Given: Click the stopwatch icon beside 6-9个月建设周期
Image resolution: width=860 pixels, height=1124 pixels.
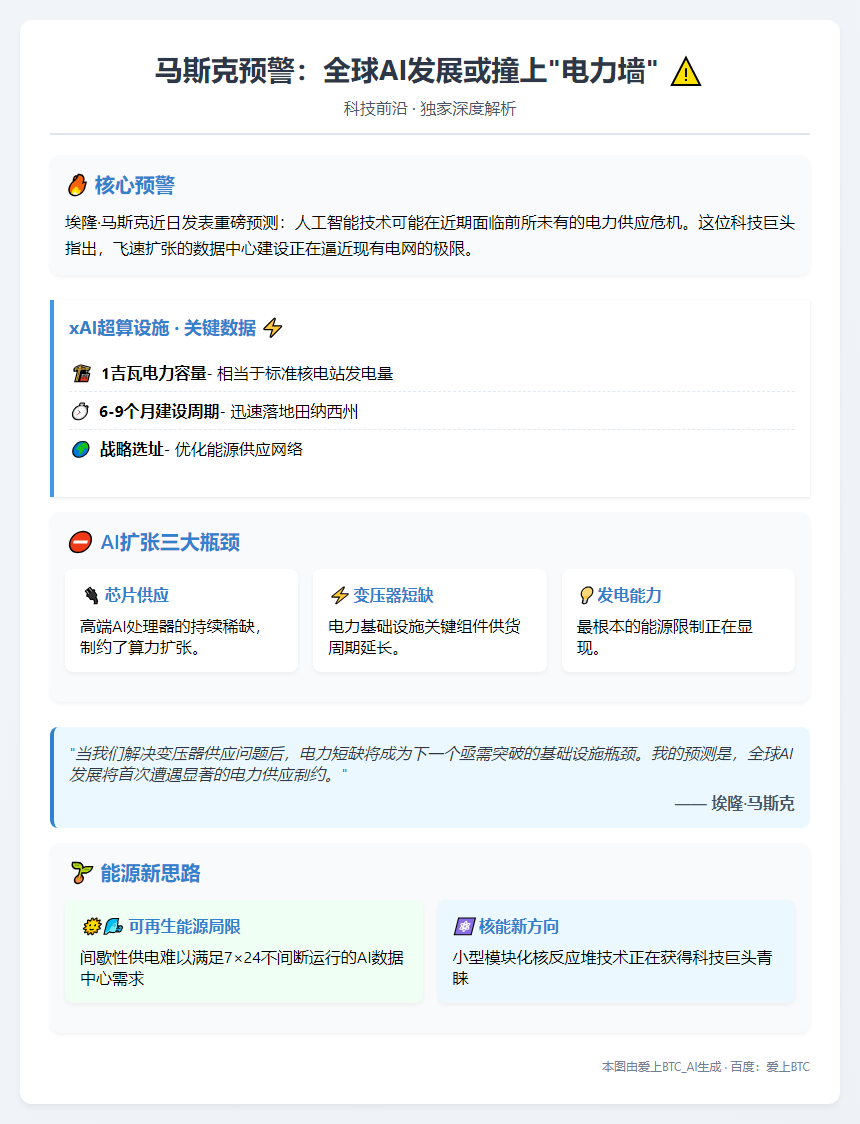Looking at the screenshot, I should [x=80, y=411].
